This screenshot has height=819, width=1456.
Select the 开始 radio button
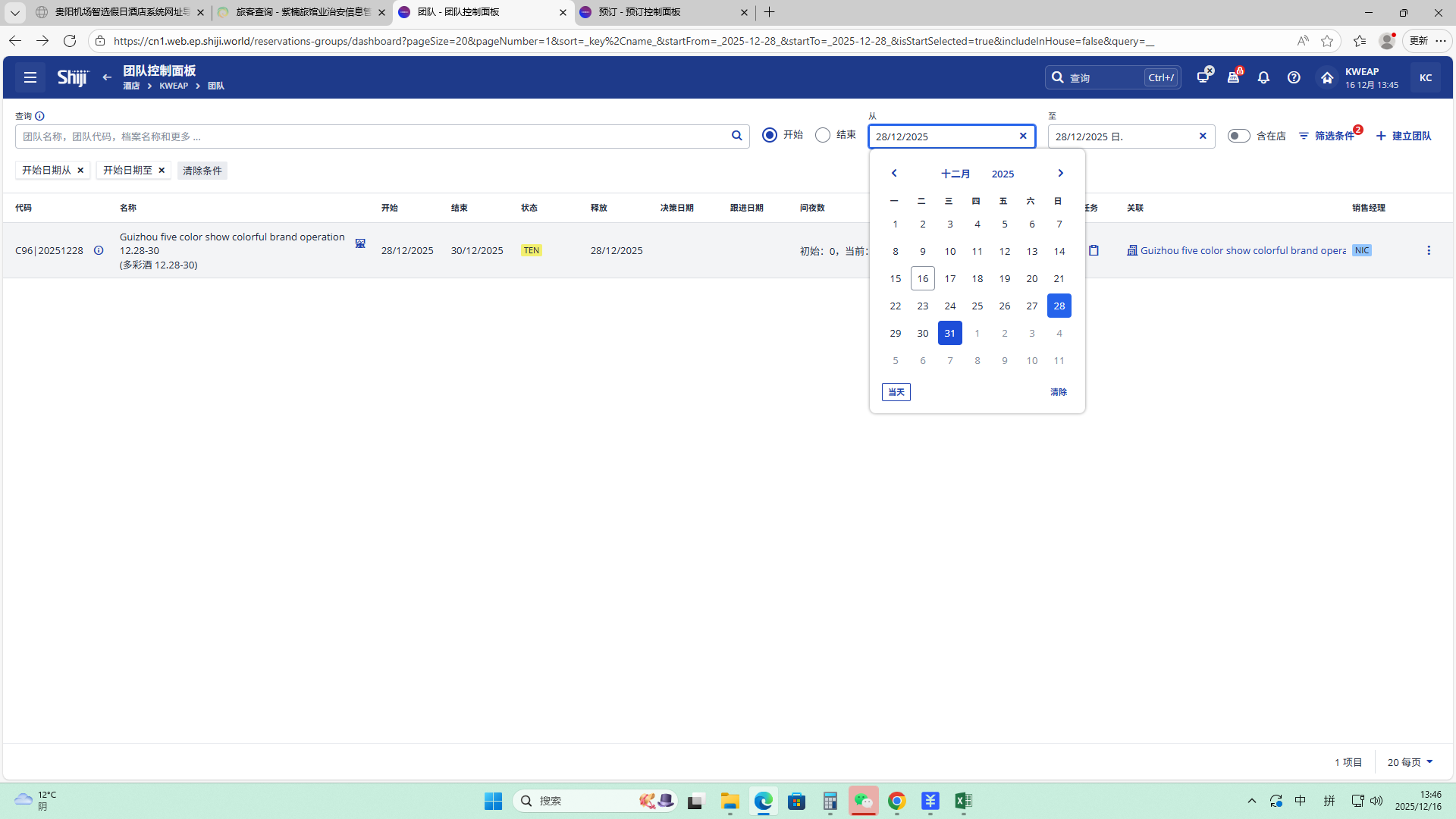[x=770, y=135]
